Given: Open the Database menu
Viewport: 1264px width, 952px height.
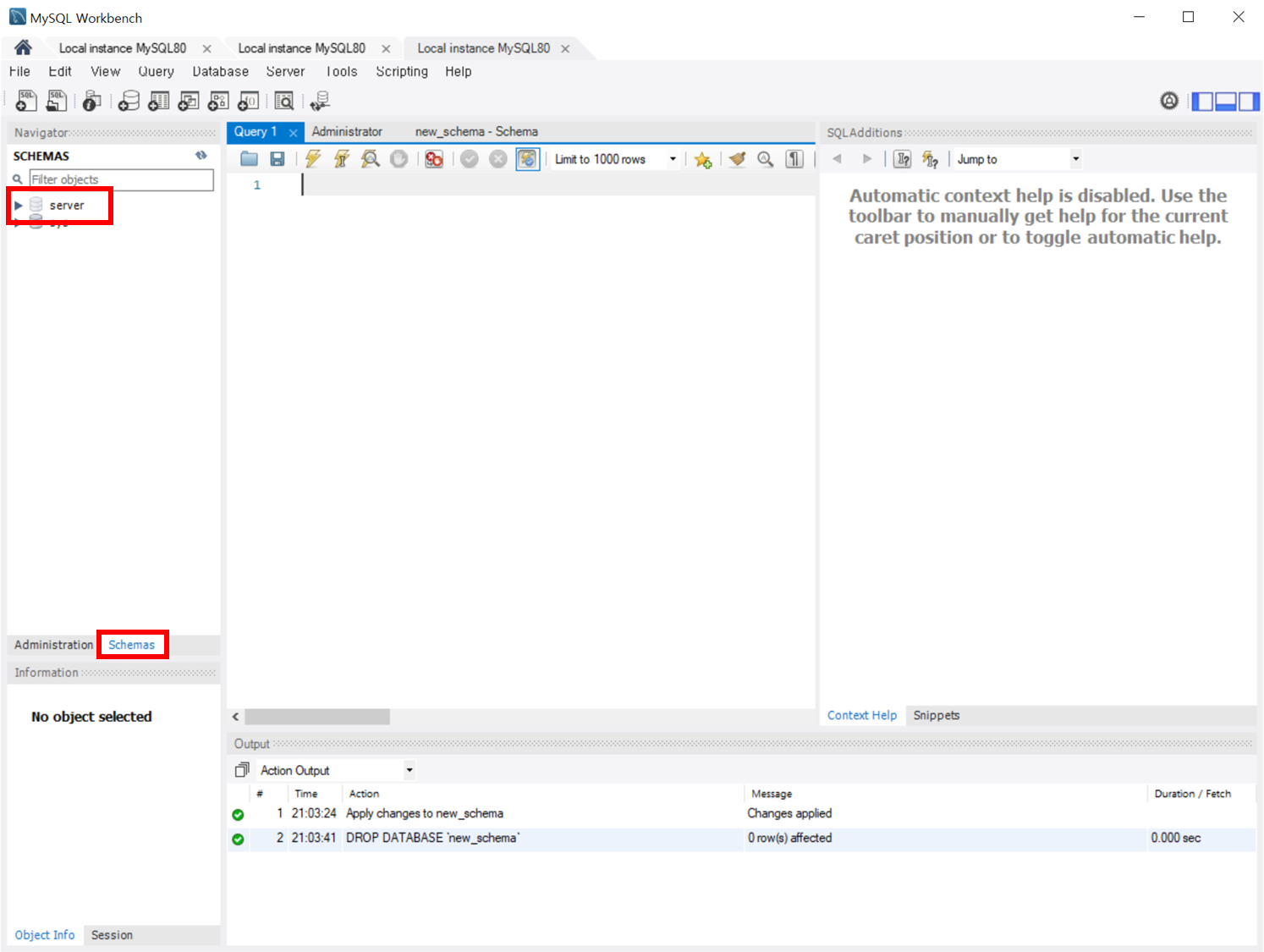Looking at the screenshot, I should (x=221, y=72).
